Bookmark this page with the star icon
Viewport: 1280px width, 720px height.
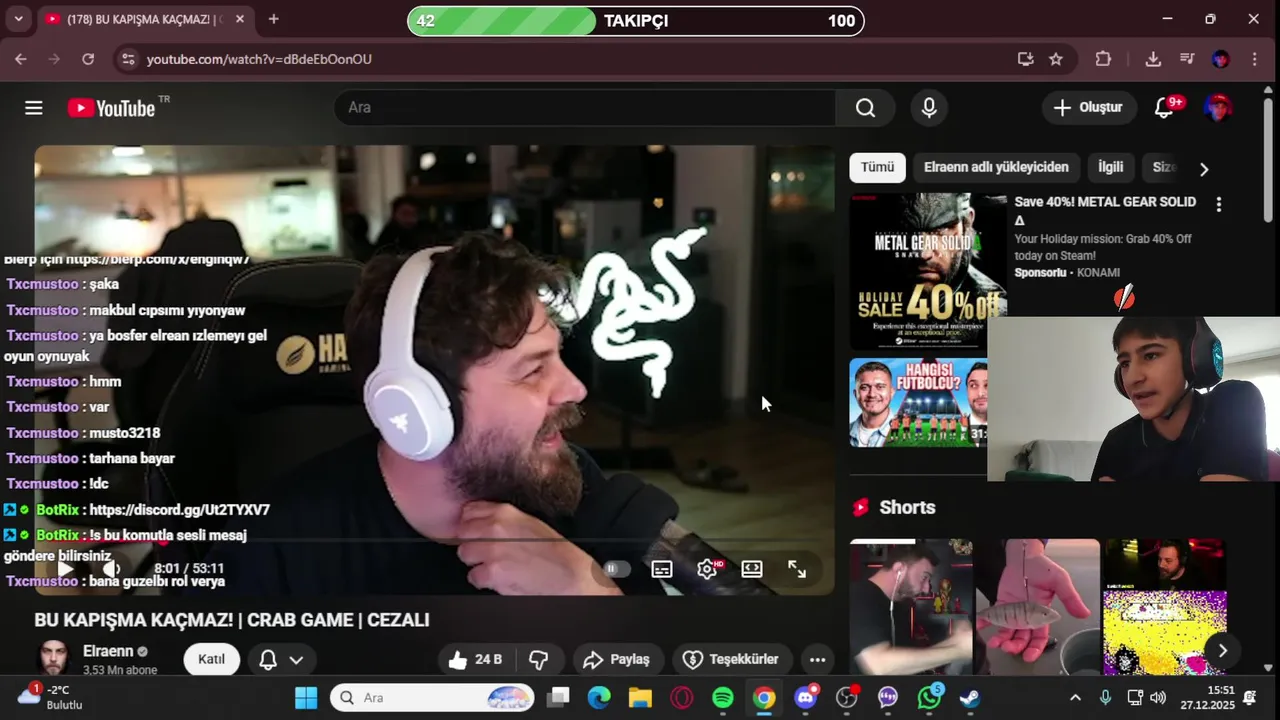coord(1056,59)
